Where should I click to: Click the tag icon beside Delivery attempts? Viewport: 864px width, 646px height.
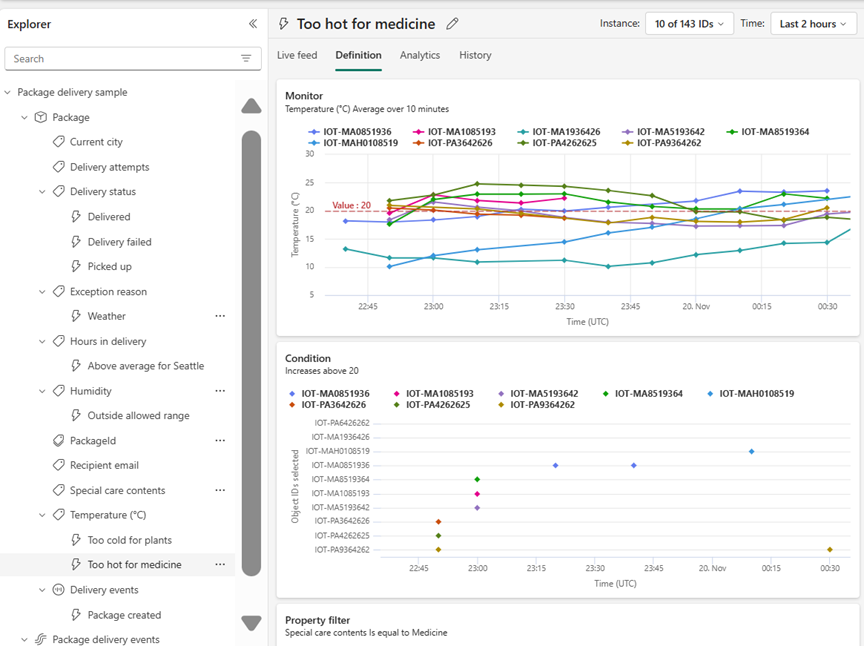[58, 166]
